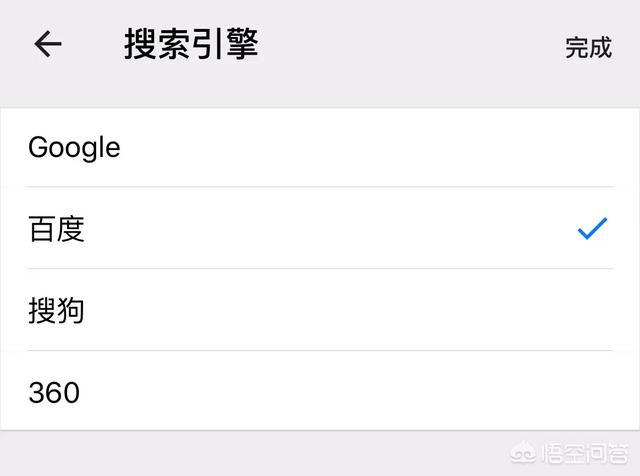Screen dimensions: 640x476
Task: Select 百度 as the search engine
Action: (320, 228)
